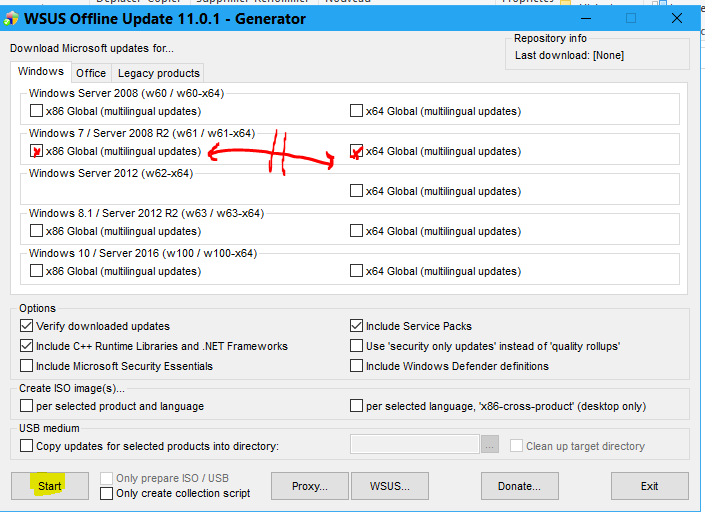Close the WSUS Offline Update window
Viewport: 705px width, 516px height.
677,18
